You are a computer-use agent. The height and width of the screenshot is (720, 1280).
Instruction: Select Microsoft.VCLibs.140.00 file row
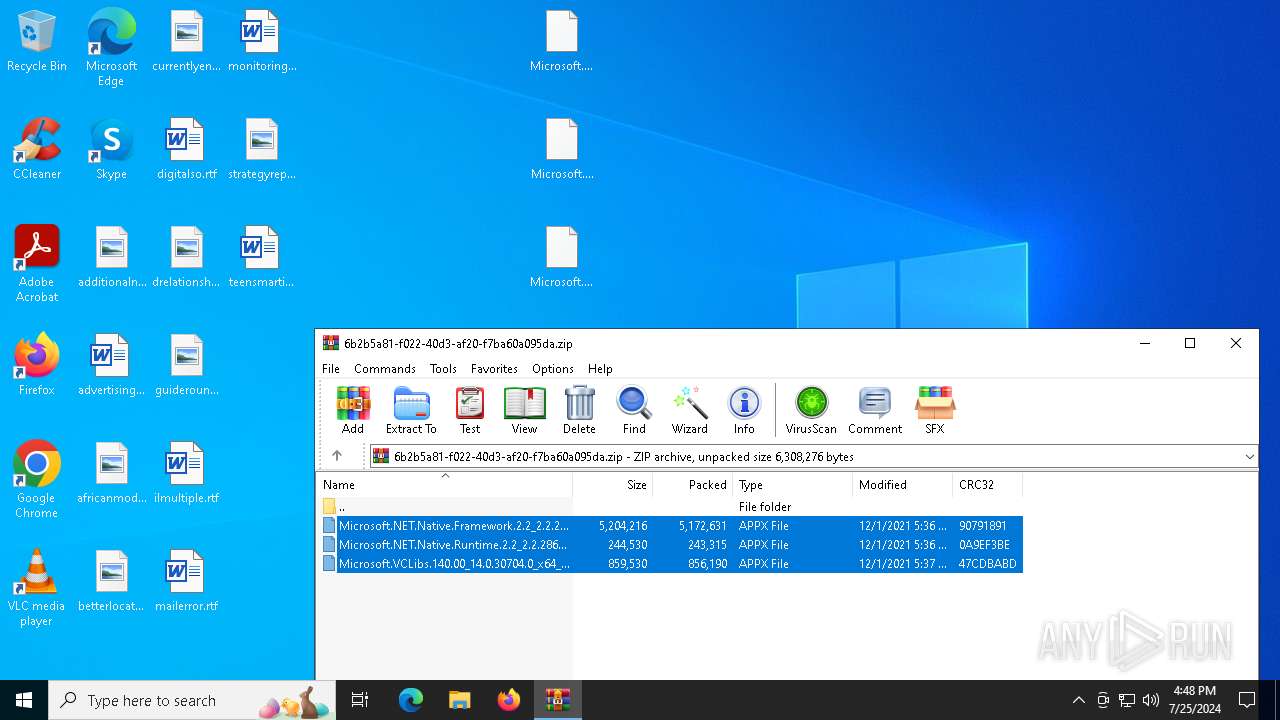click(x=670, y=564)
